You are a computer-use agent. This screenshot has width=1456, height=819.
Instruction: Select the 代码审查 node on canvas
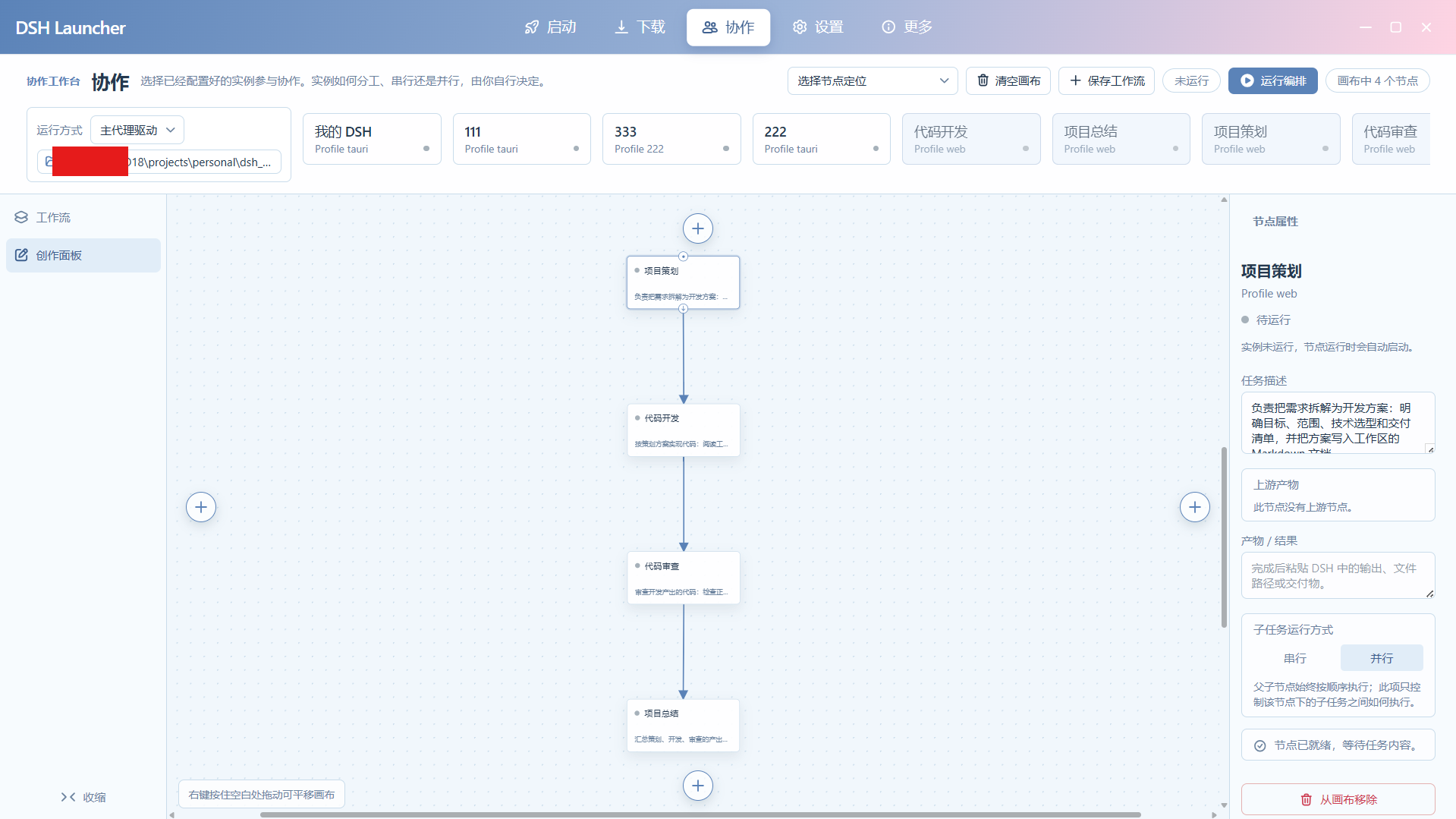pyautogui.click(x=683, y=578)
